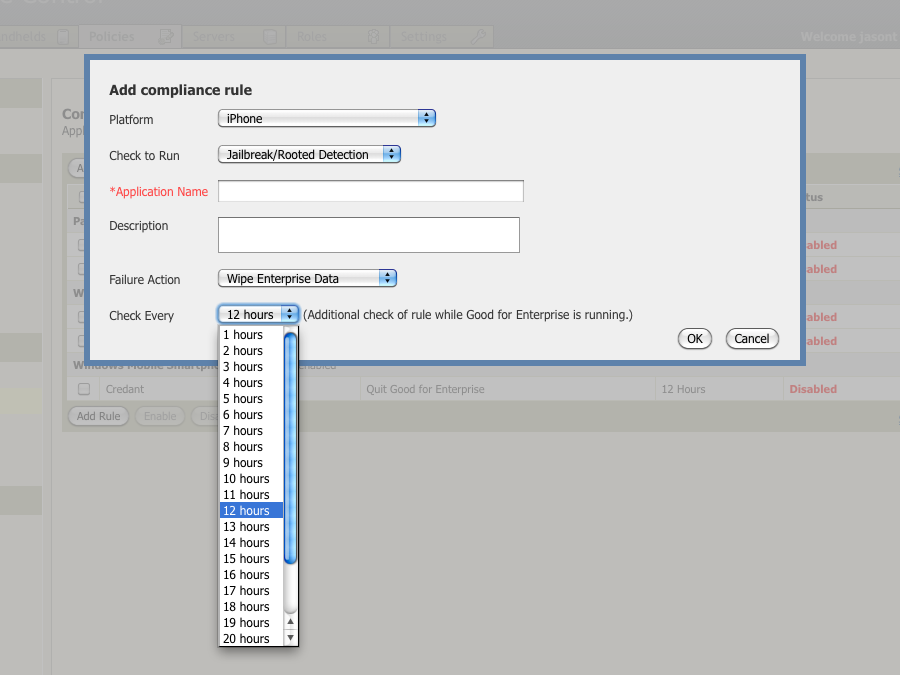
Task: Click the hours list scroll down arrow
Action: [290, 637]
